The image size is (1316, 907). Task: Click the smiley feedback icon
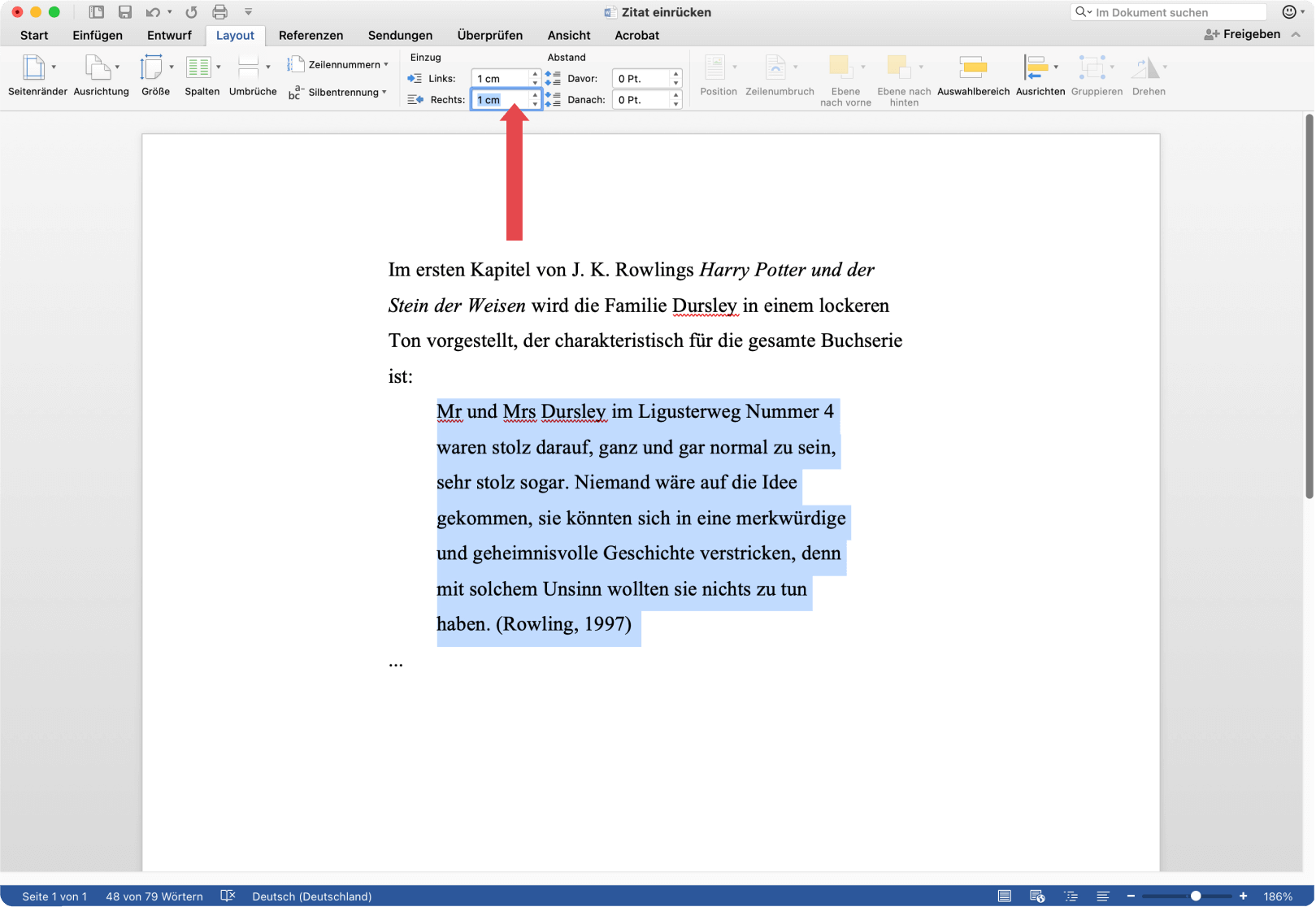(1289, 11)
